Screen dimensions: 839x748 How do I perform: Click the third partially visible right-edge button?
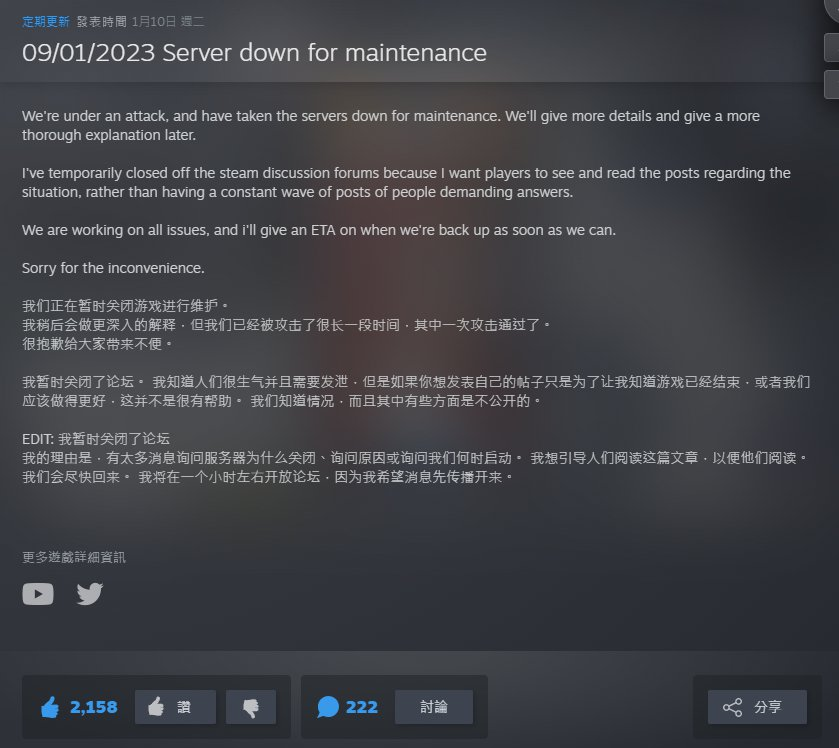pyautogui.click(x=832, y=85)
